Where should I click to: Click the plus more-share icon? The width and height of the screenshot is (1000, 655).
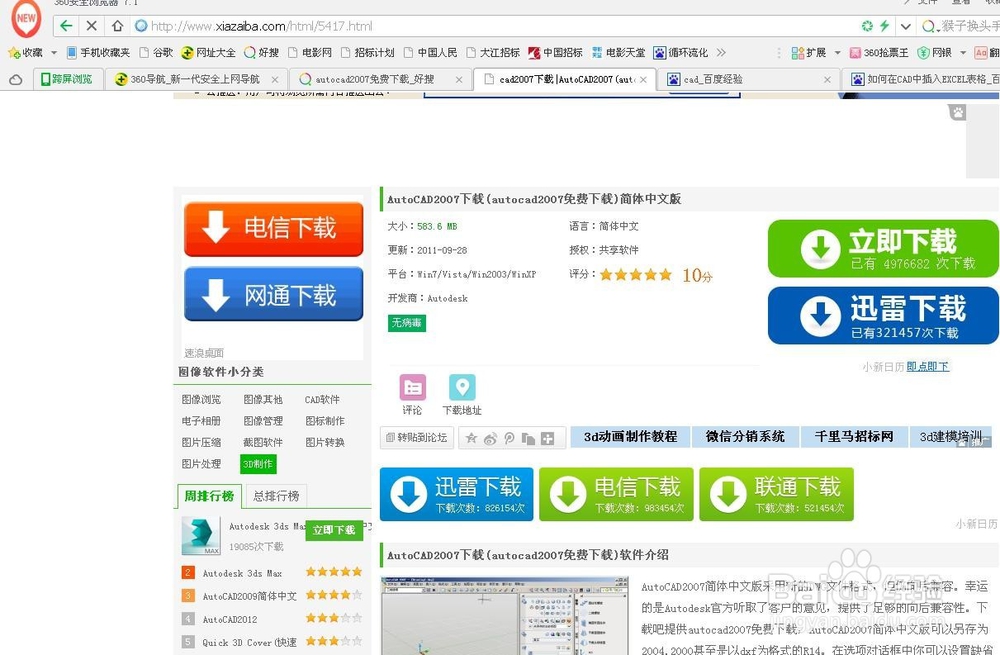point(547,438)
